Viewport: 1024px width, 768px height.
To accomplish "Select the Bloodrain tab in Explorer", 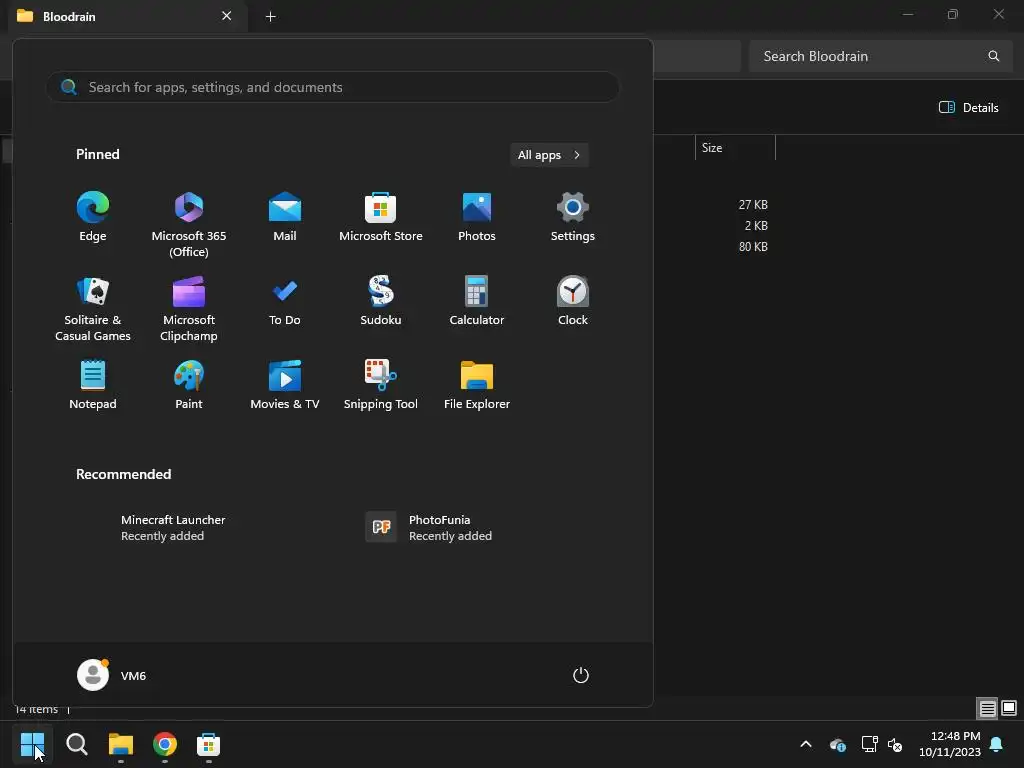I will [x=127, y=16].
